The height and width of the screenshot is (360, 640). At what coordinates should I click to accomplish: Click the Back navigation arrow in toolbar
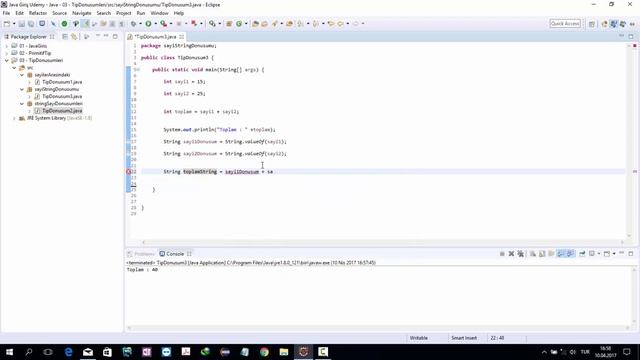pos(340,24)
